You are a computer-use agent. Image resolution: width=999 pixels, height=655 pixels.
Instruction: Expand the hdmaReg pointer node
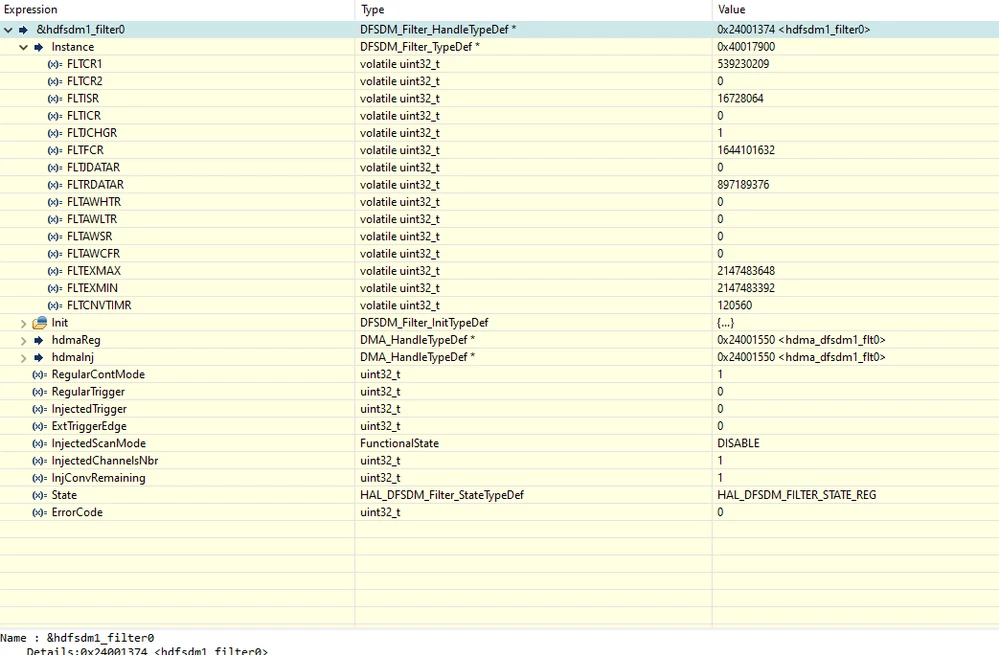[x=24, y=341]
